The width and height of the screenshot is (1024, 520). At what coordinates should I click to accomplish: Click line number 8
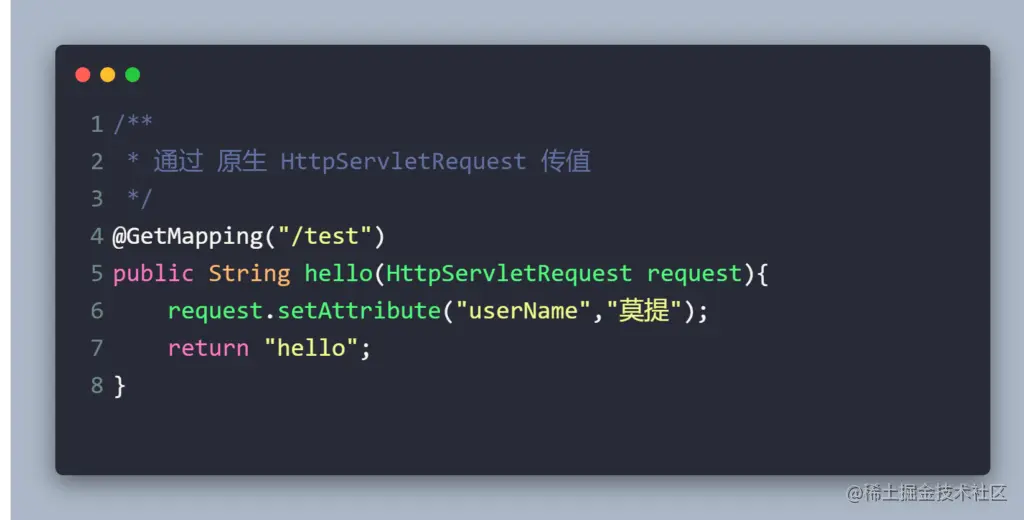click(97, 385)
